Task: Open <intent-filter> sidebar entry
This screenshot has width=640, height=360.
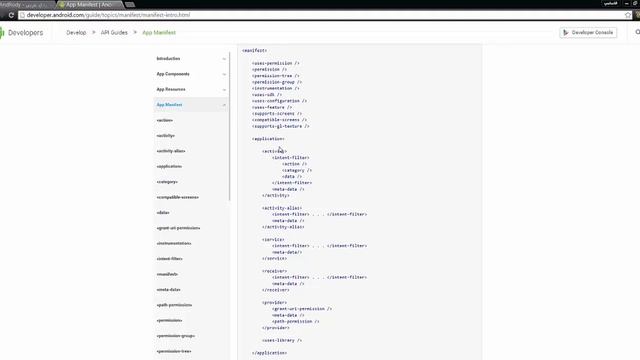Action: 169,259
